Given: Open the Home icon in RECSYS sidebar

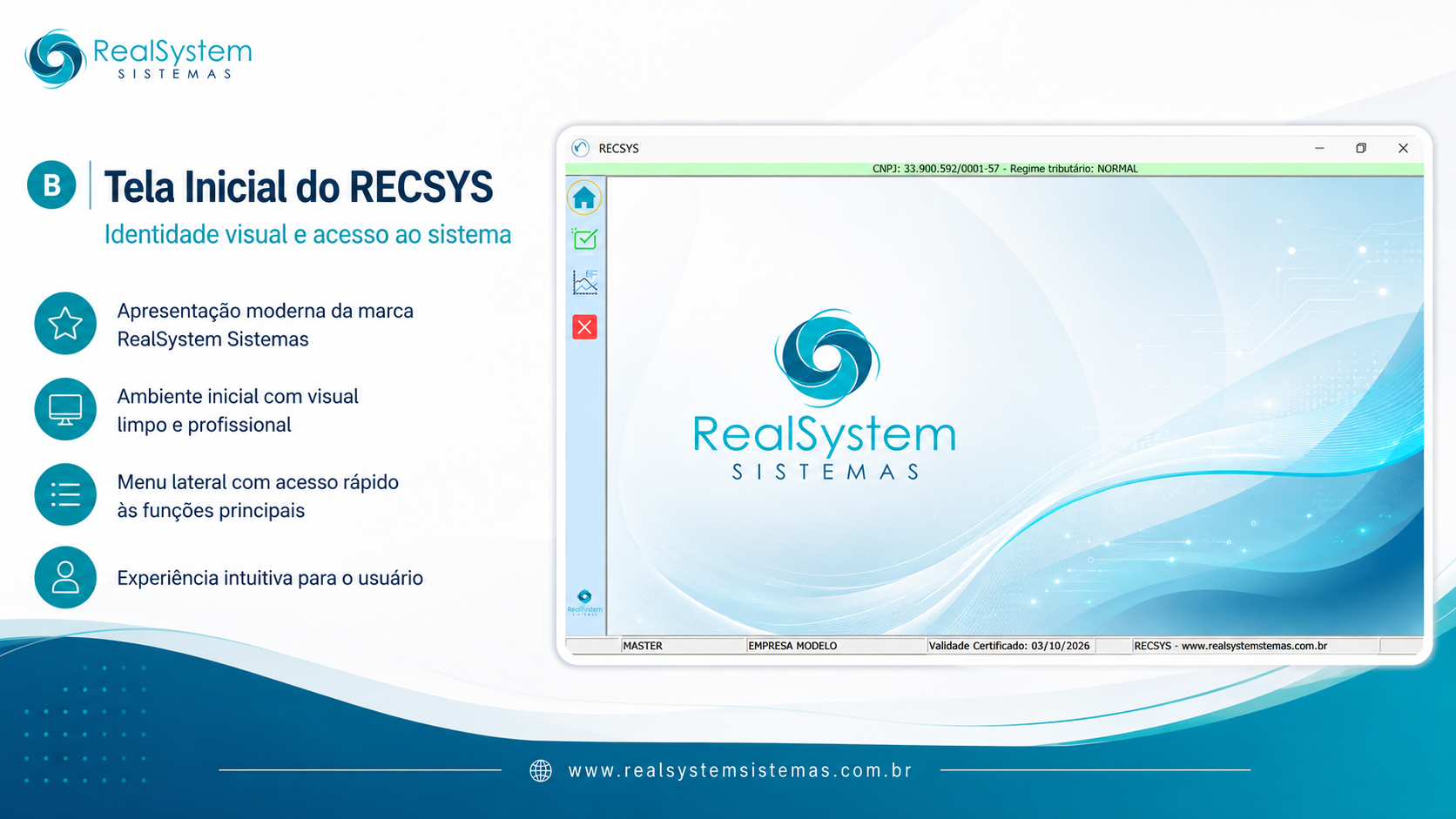Looking at the screenshot, I should click(584, 198).
